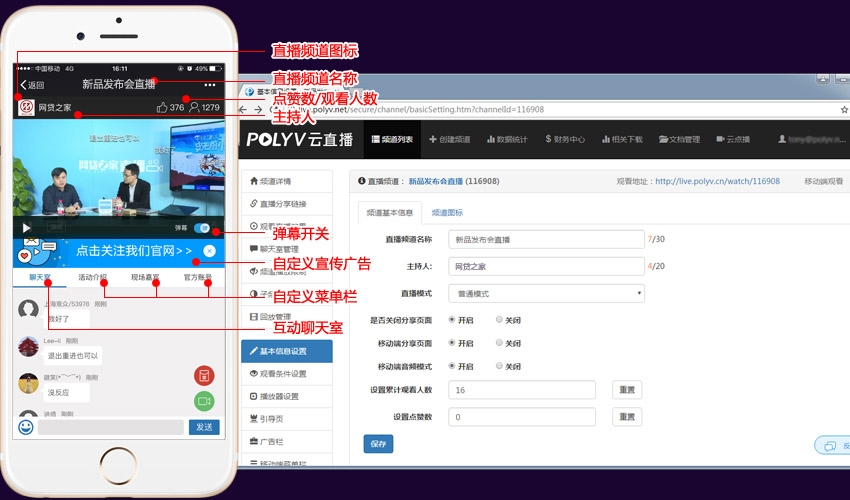Click the first chat user's avatar
This screenshot has width=850, height=500.
[x=28, y=309]
